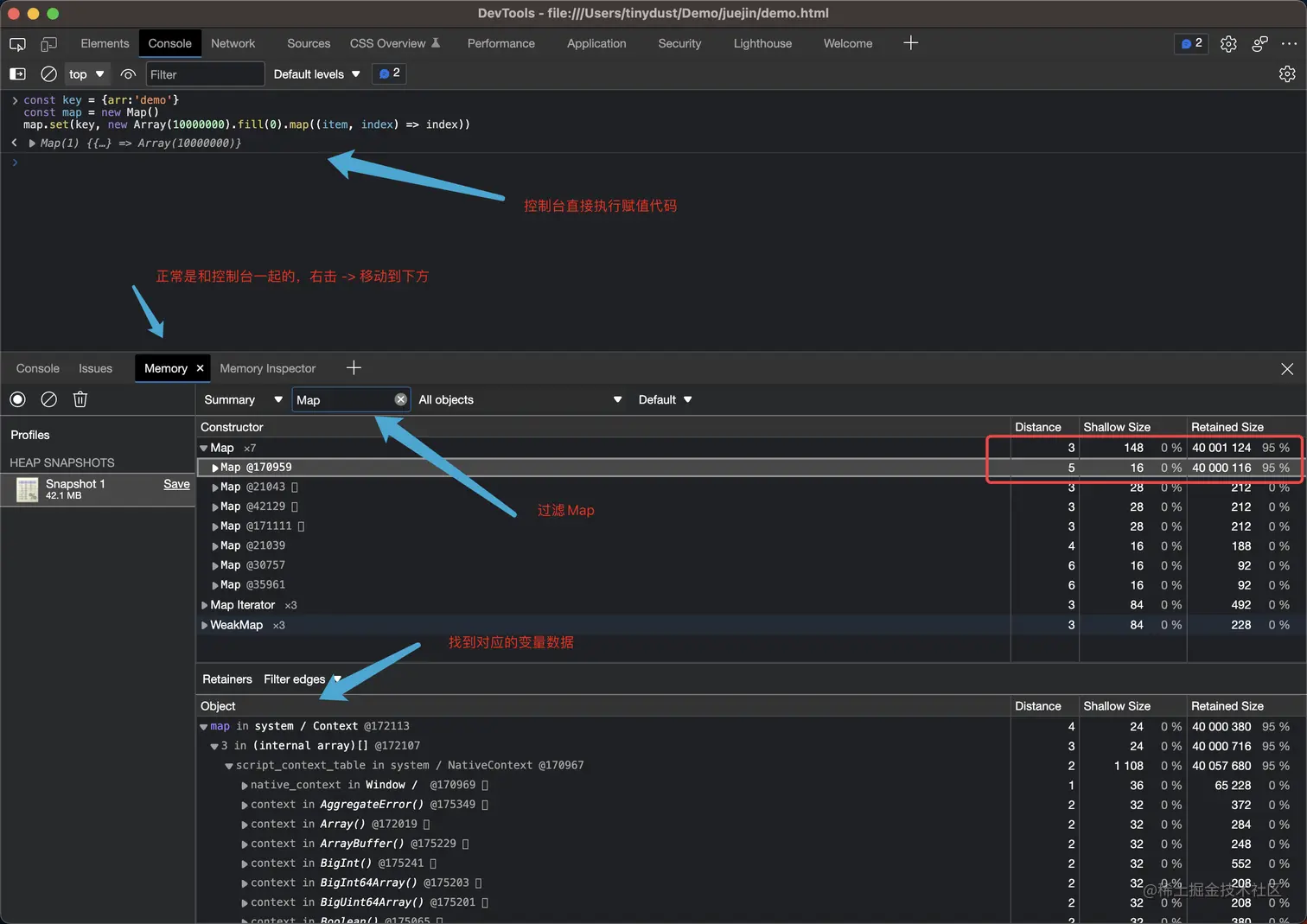Open the CSS Overview tab
This screenshot has width=1307, height=924.
point(394,43)
